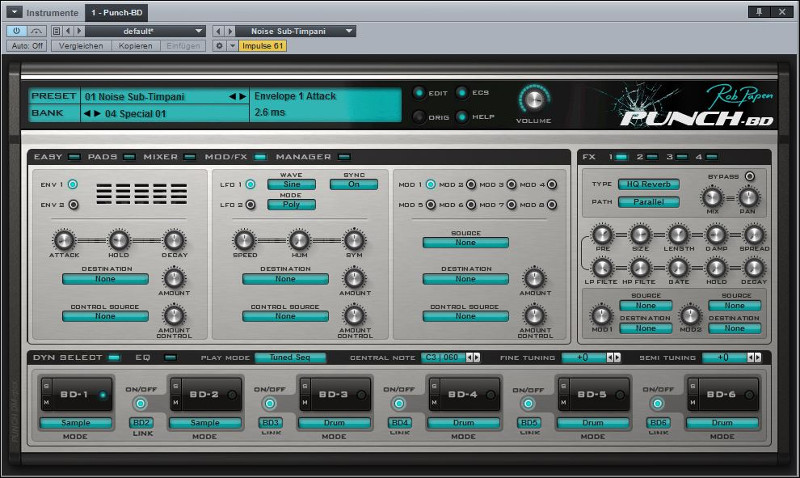Open the envelope DESTINATION dropdown
The image size is (800, 478).
(x=105, y=279)
